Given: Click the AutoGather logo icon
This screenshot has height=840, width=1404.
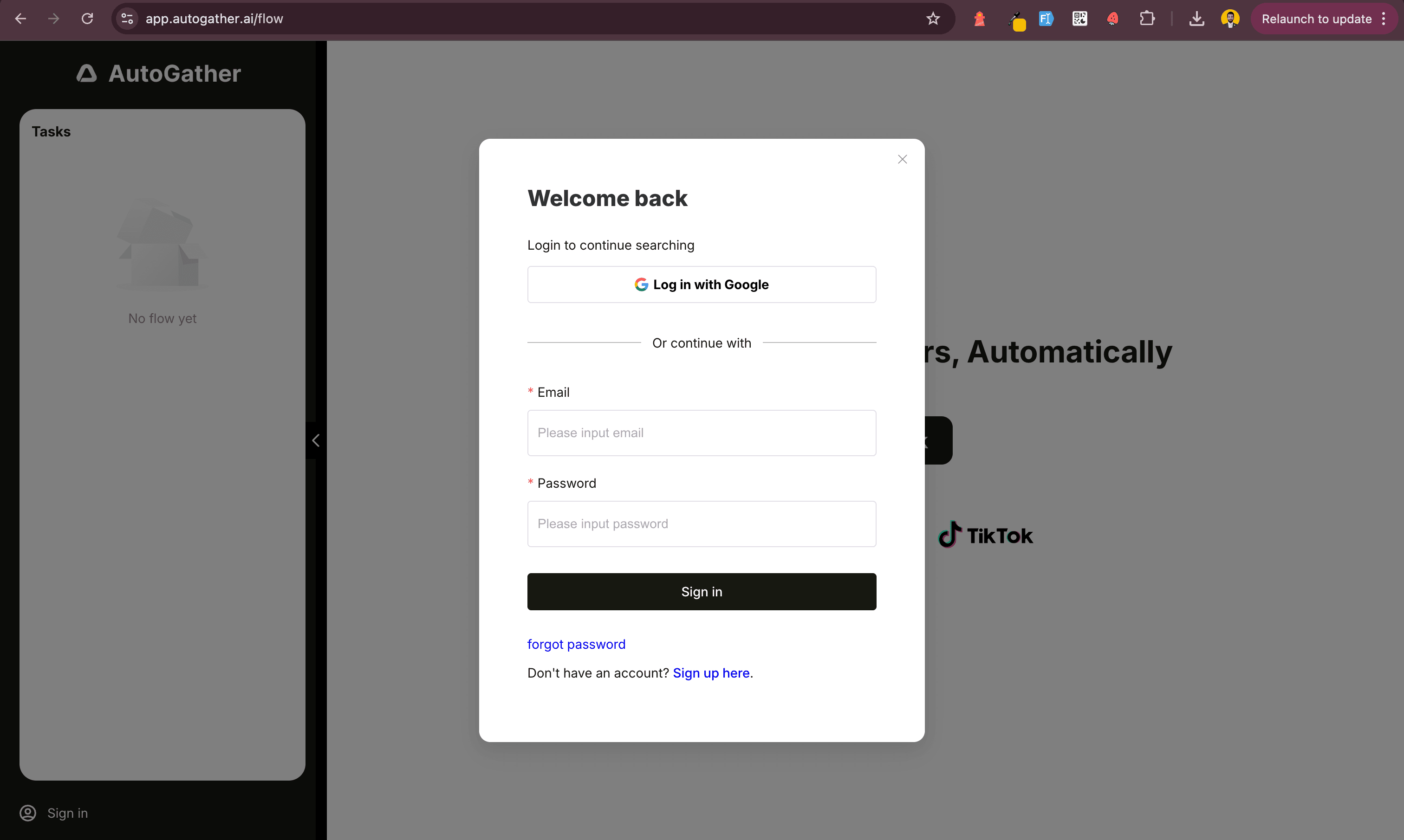Looking at the screenshot, I should 86,73.
